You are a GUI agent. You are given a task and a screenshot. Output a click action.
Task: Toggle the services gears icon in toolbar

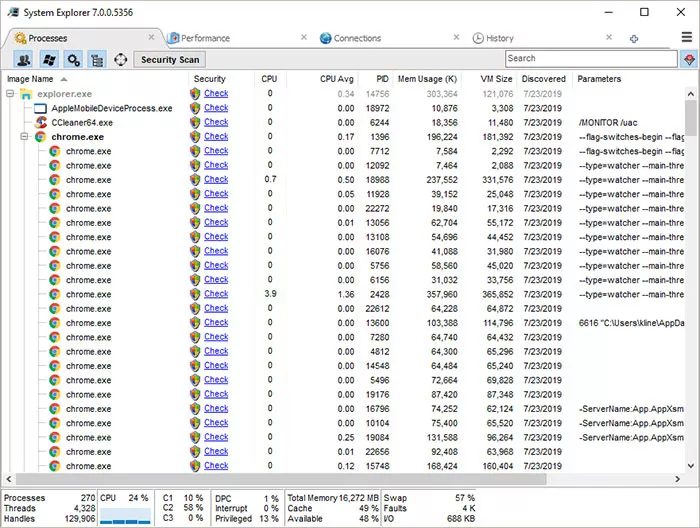[73, 59]
